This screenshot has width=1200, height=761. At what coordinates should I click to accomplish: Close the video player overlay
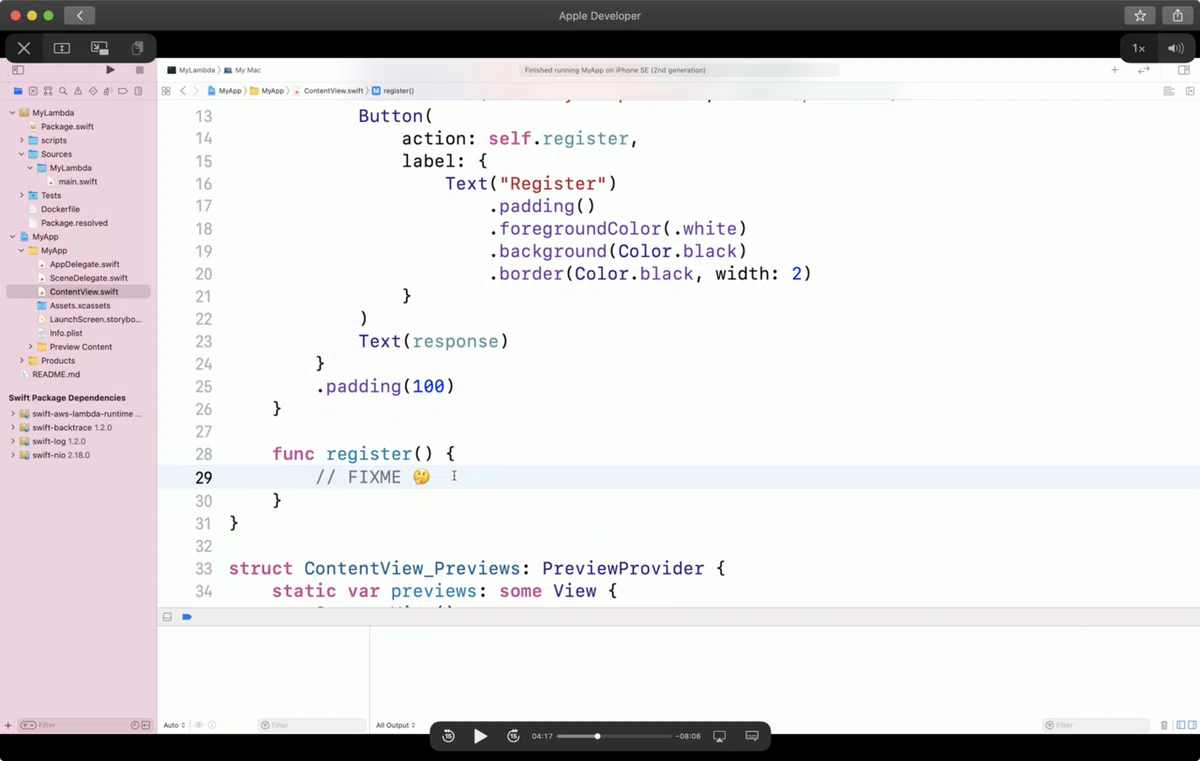tap(24, 48)
